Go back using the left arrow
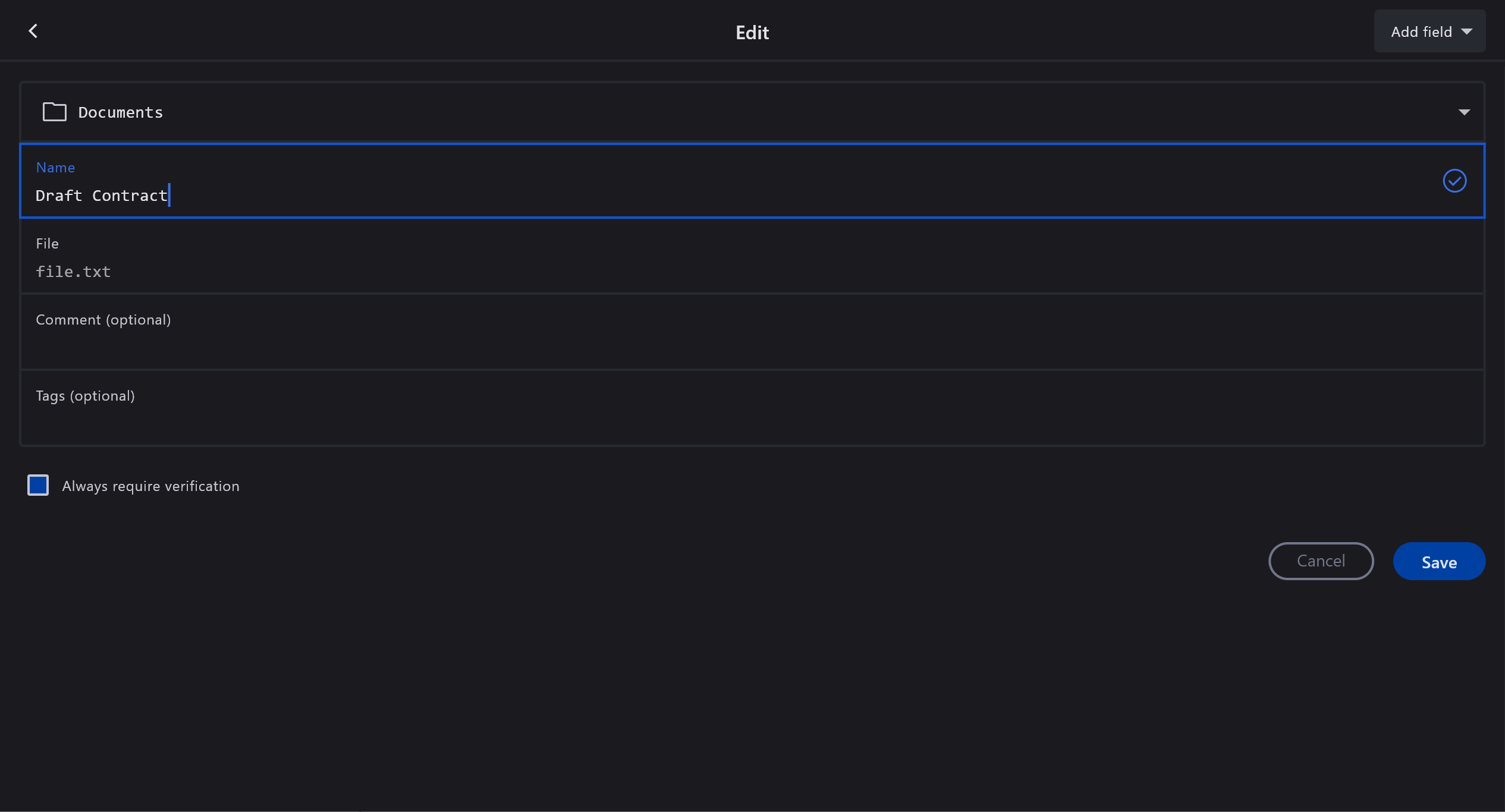The height and width of the screenshot is (812, 1505). tap(33, 31)
